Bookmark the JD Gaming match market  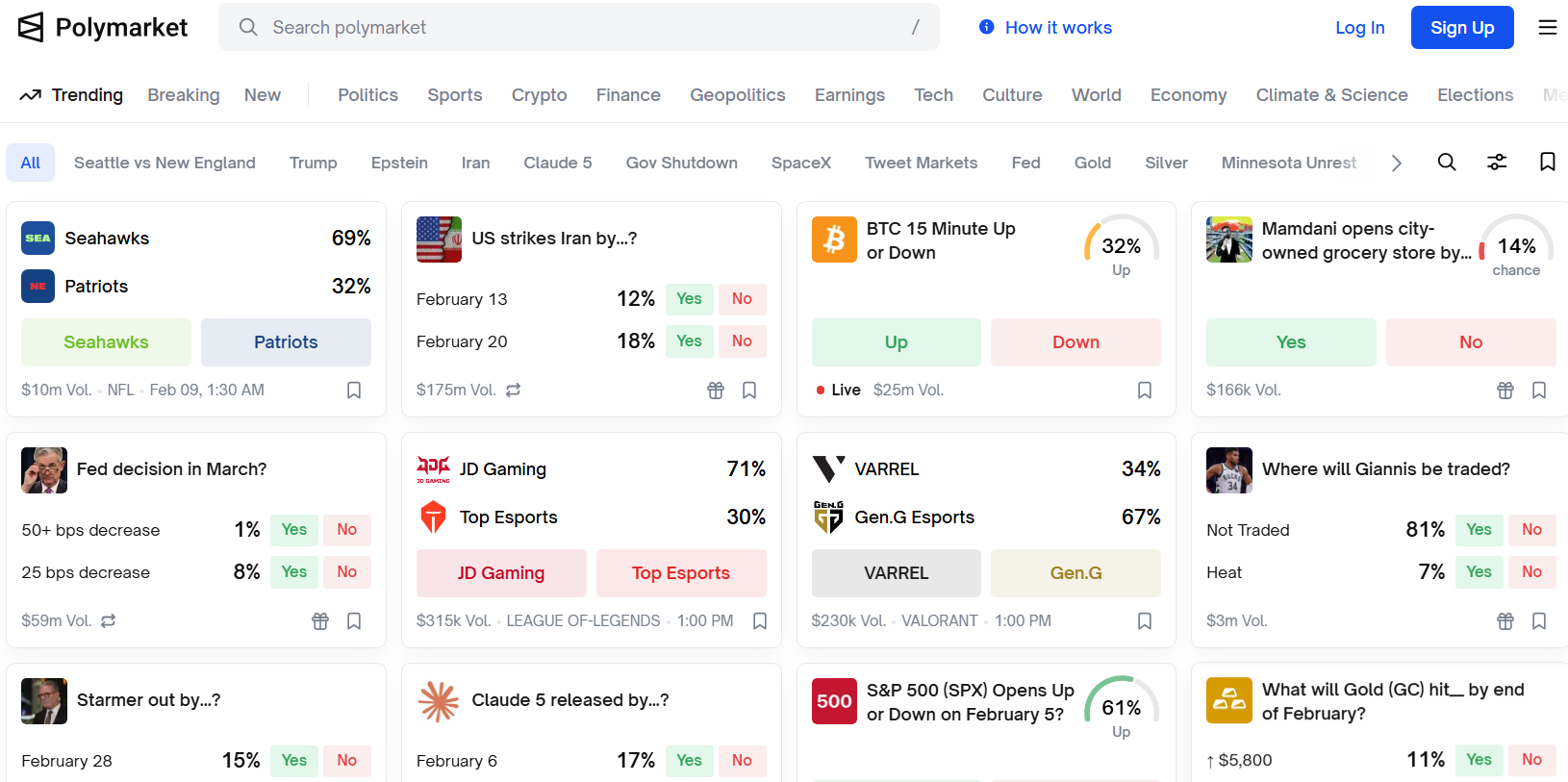pyautogui.click(x=760, y=621)
